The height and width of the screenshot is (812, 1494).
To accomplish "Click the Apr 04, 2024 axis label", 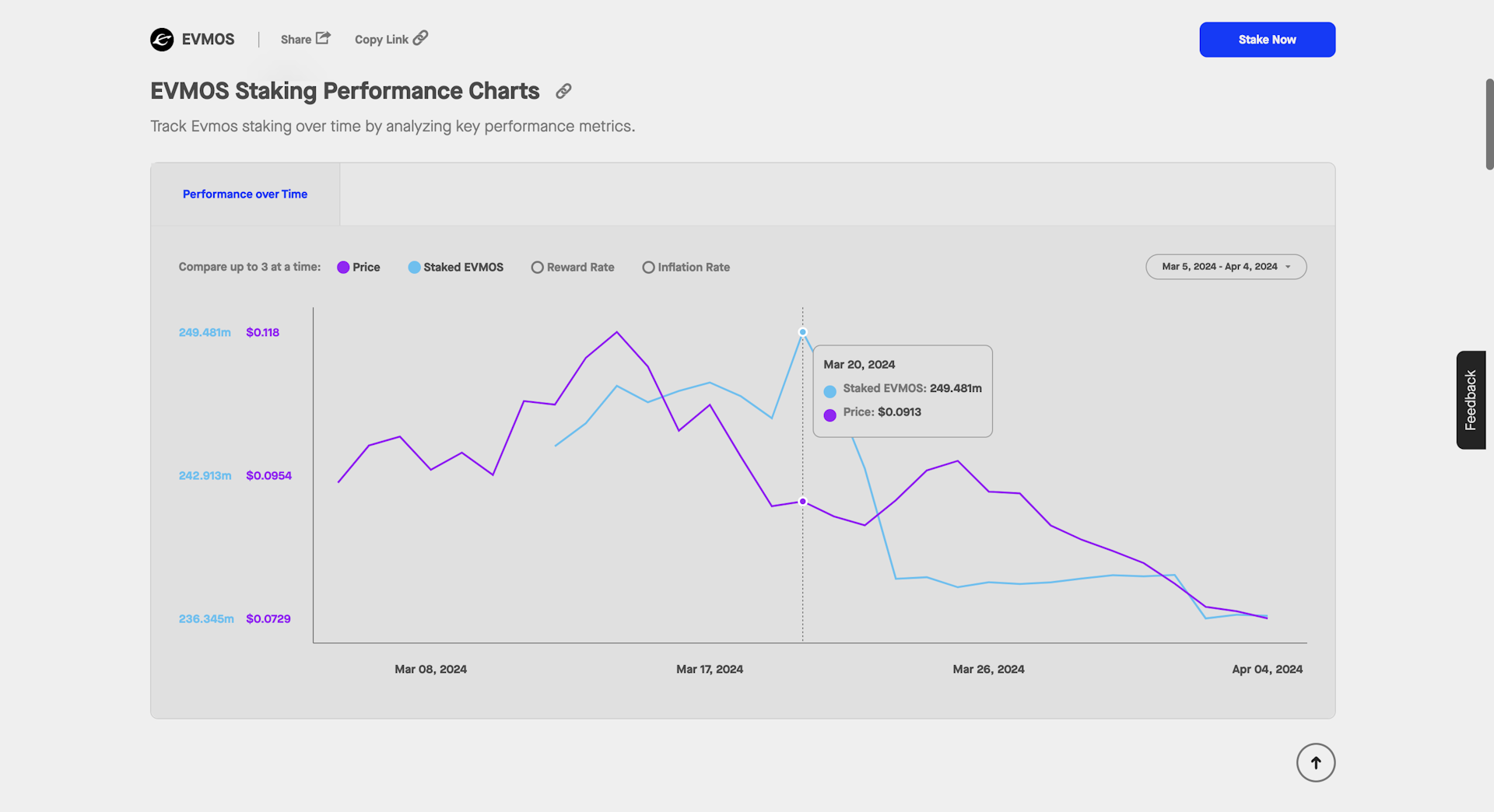I will [1267, 669].
